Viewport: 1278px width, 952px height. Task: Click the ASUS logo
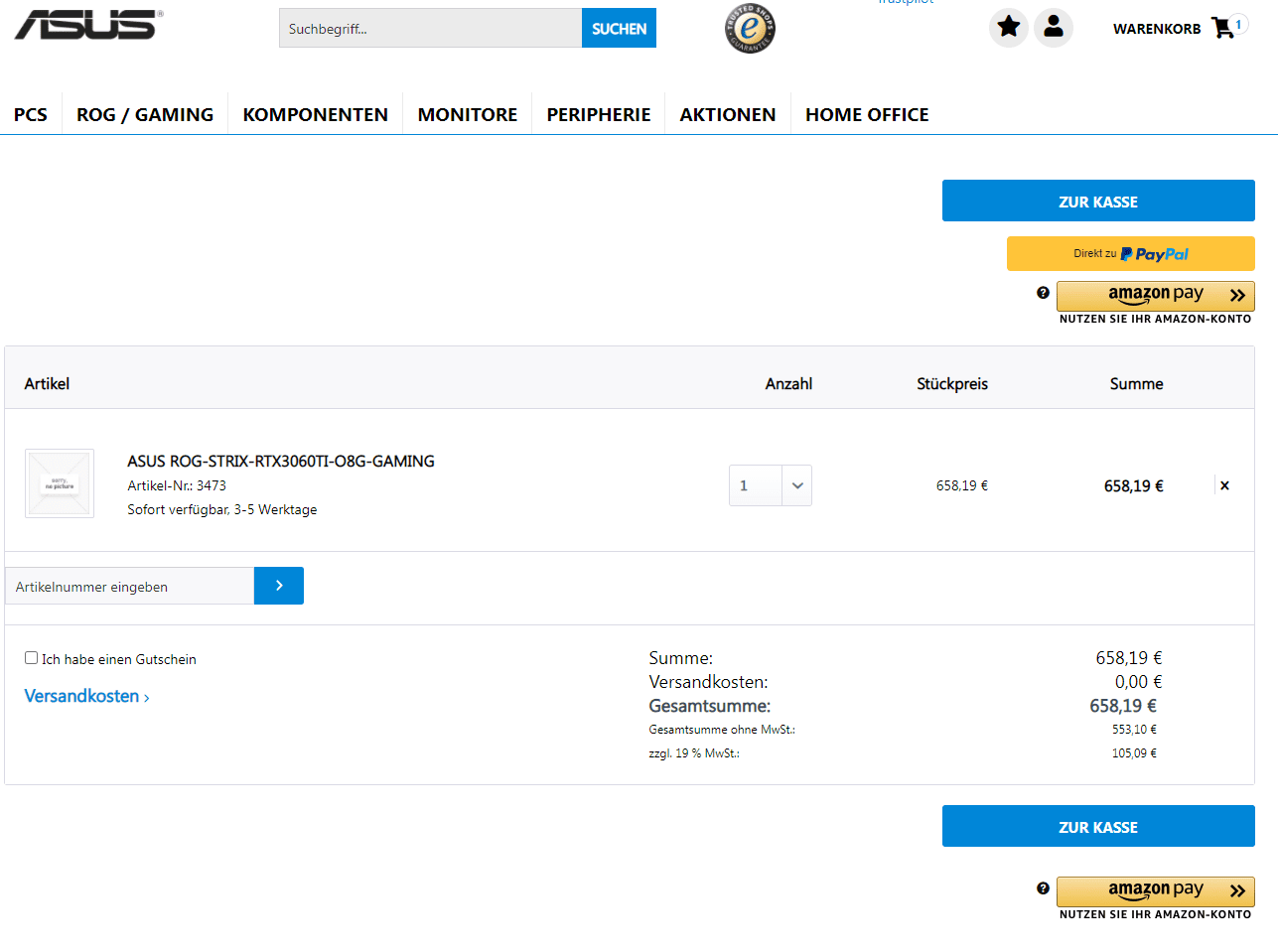(87, 26)
